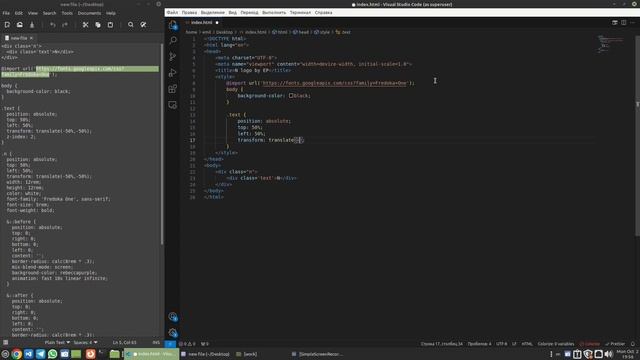Open the Source Control view icon
Viewport: 640px width, 360px height.
(x=173, y=56)
